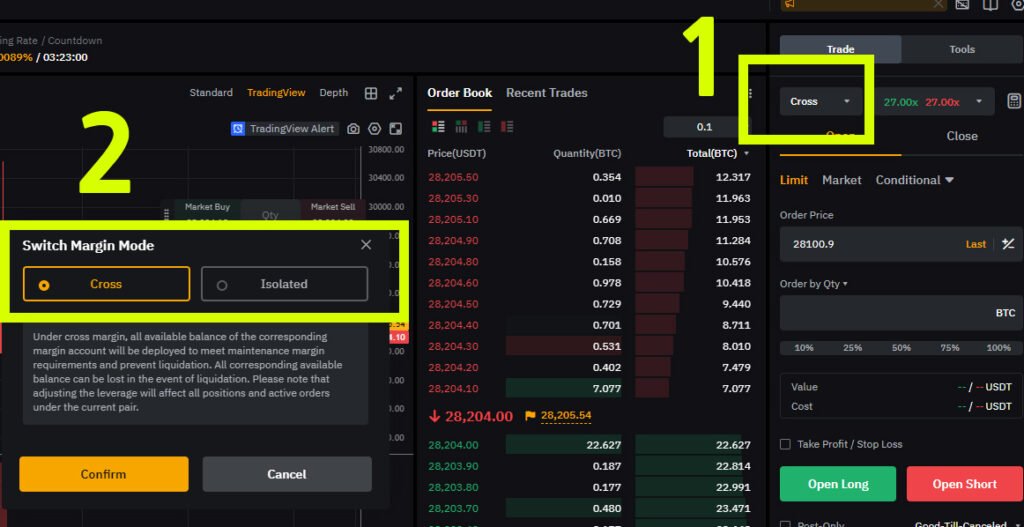Expand the chart to fullscreen
The width and height of the screenshot is (1024, 527).
pos(396,93)
